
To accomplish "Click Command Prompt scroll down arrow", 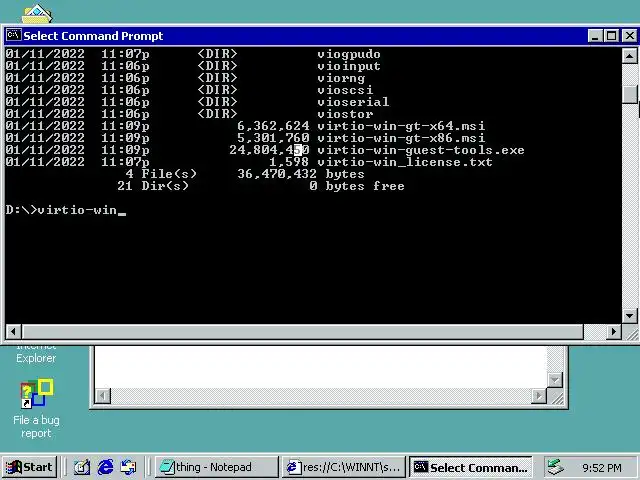I will (629, 316).
